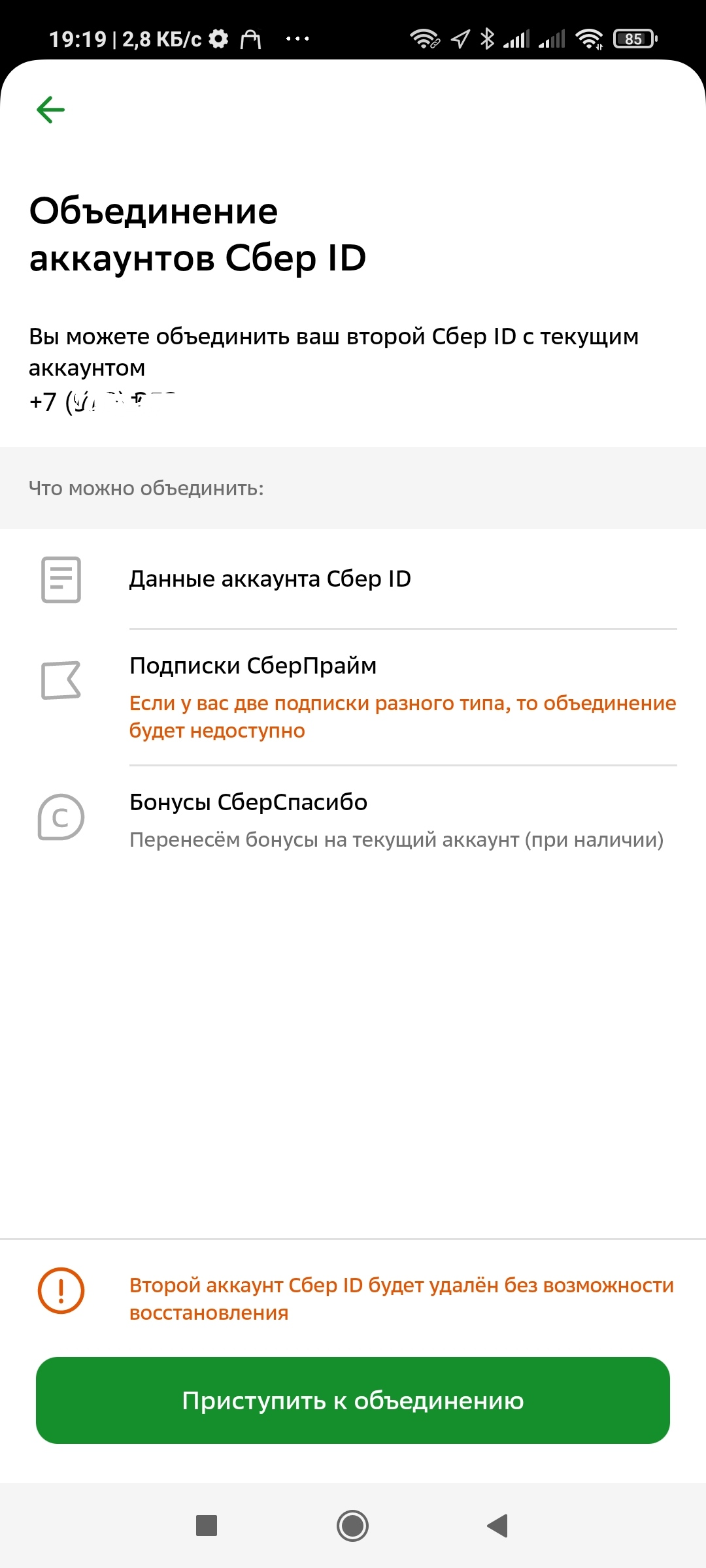
Task: Tap the Android recent apps square
Action: click(x=207, y=1526)
